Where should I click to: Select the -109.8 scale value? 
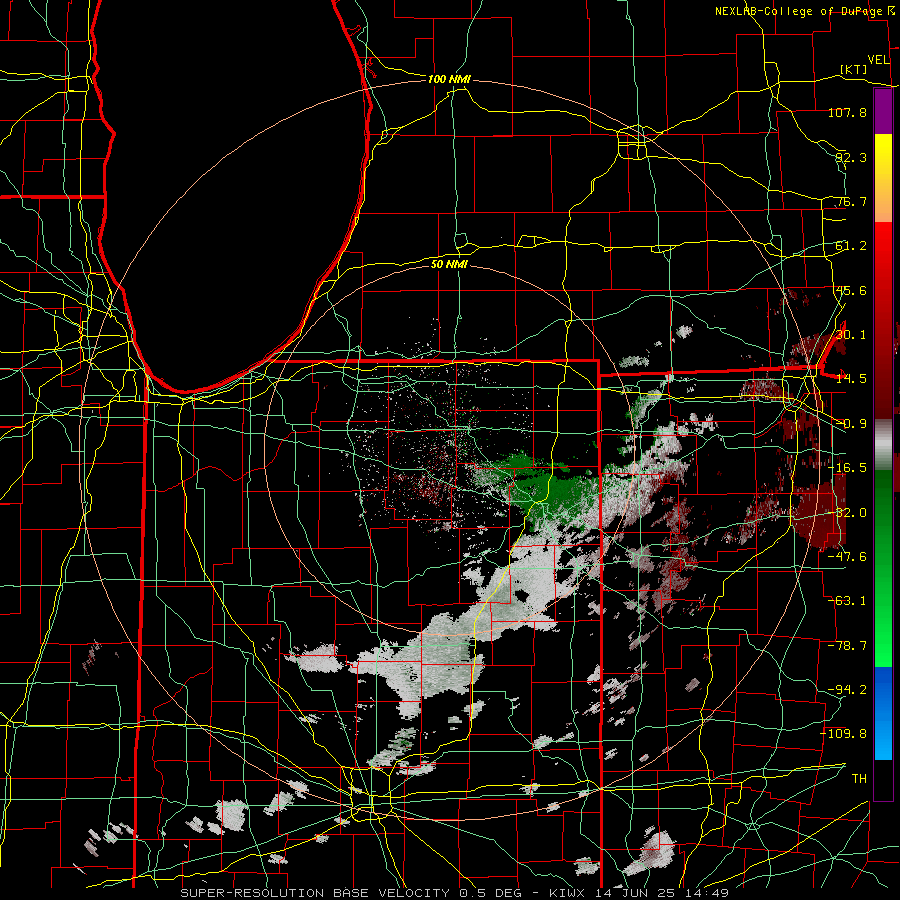[844, 734]
